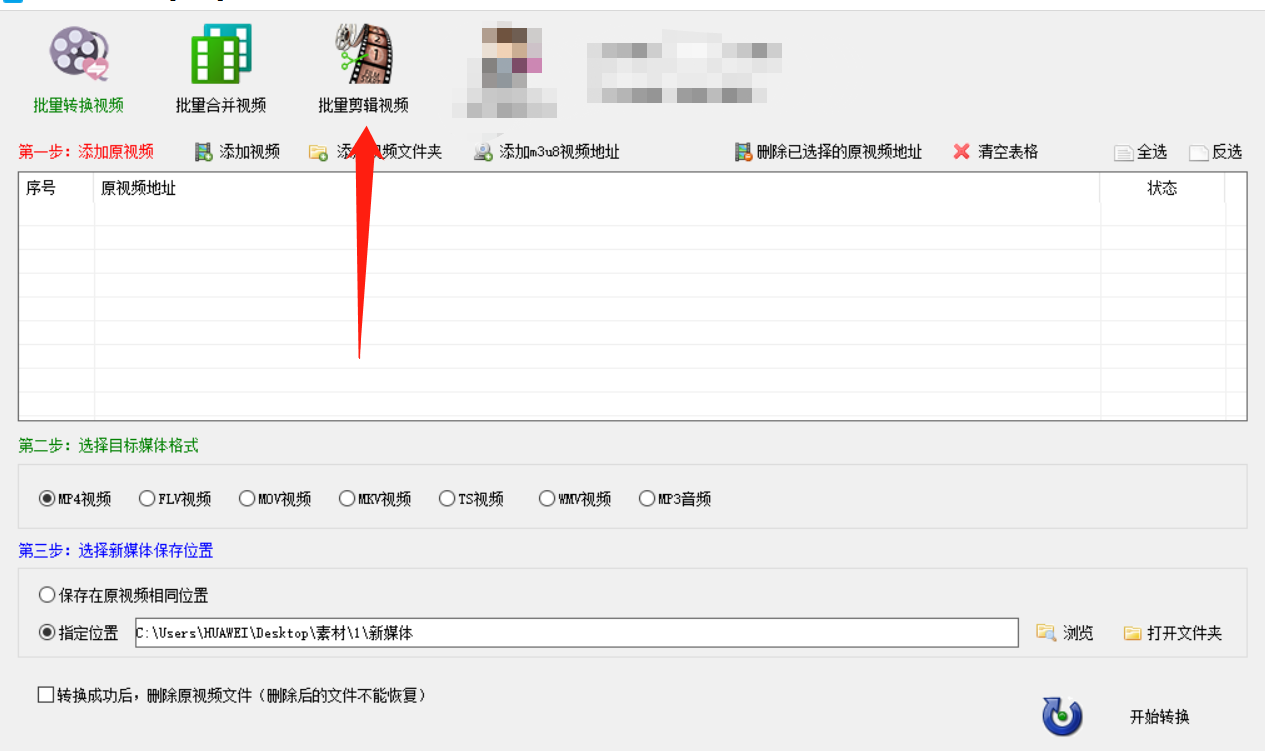Switch to 批量转换视频 tab label
The width and height of the screenshot is (1265, 751).
tap(78, 105)
